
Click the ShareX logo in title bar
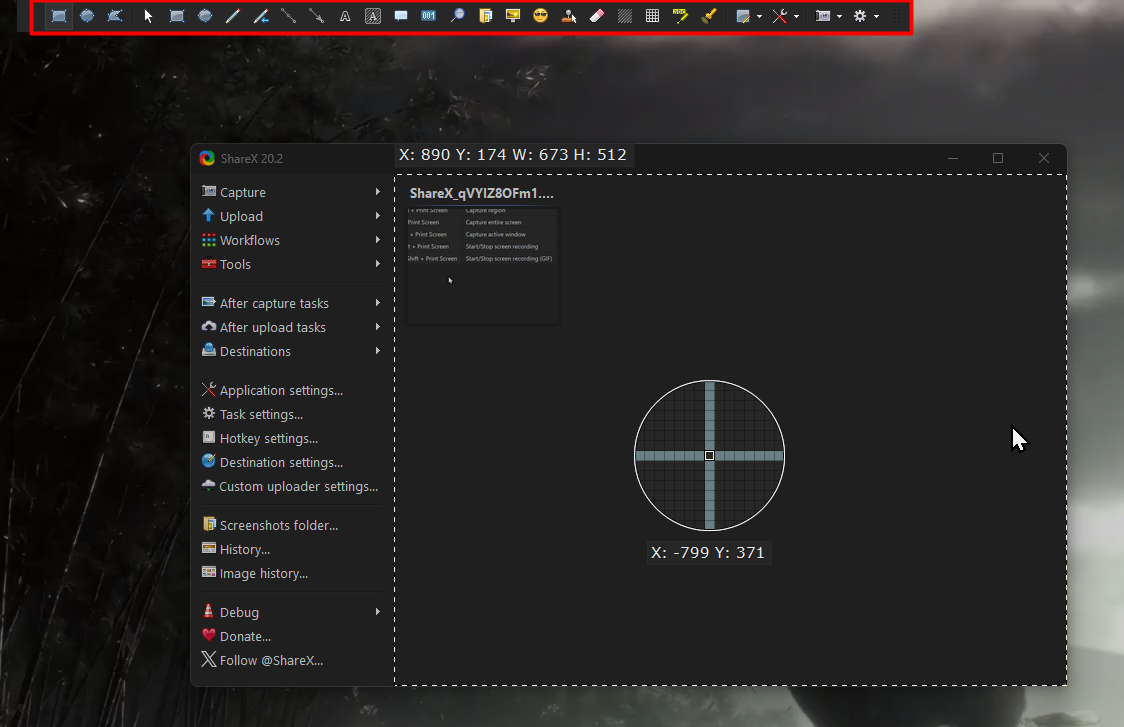click(207, 158)
